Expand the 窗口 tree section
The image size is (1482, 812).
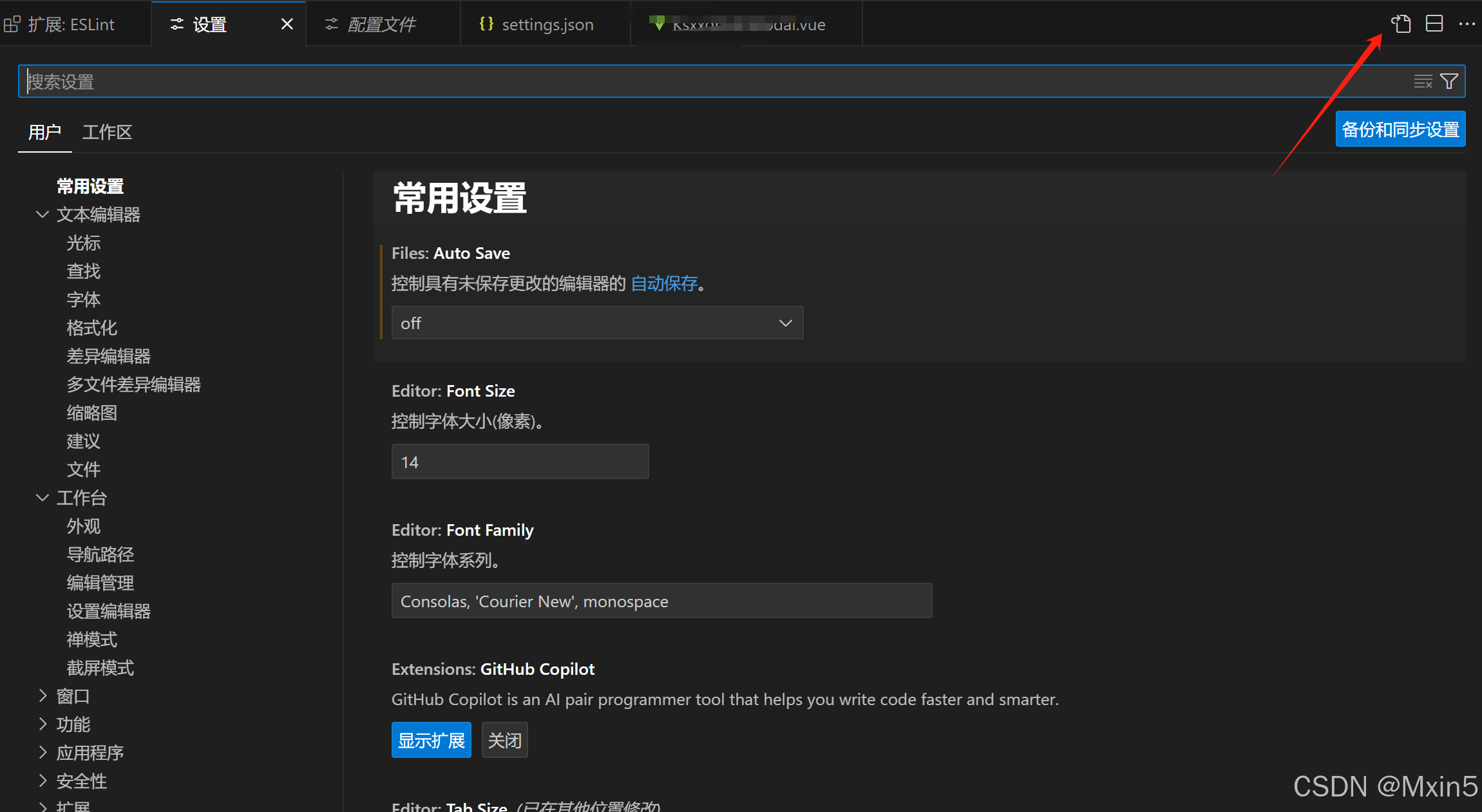click(x=43, y=696)
